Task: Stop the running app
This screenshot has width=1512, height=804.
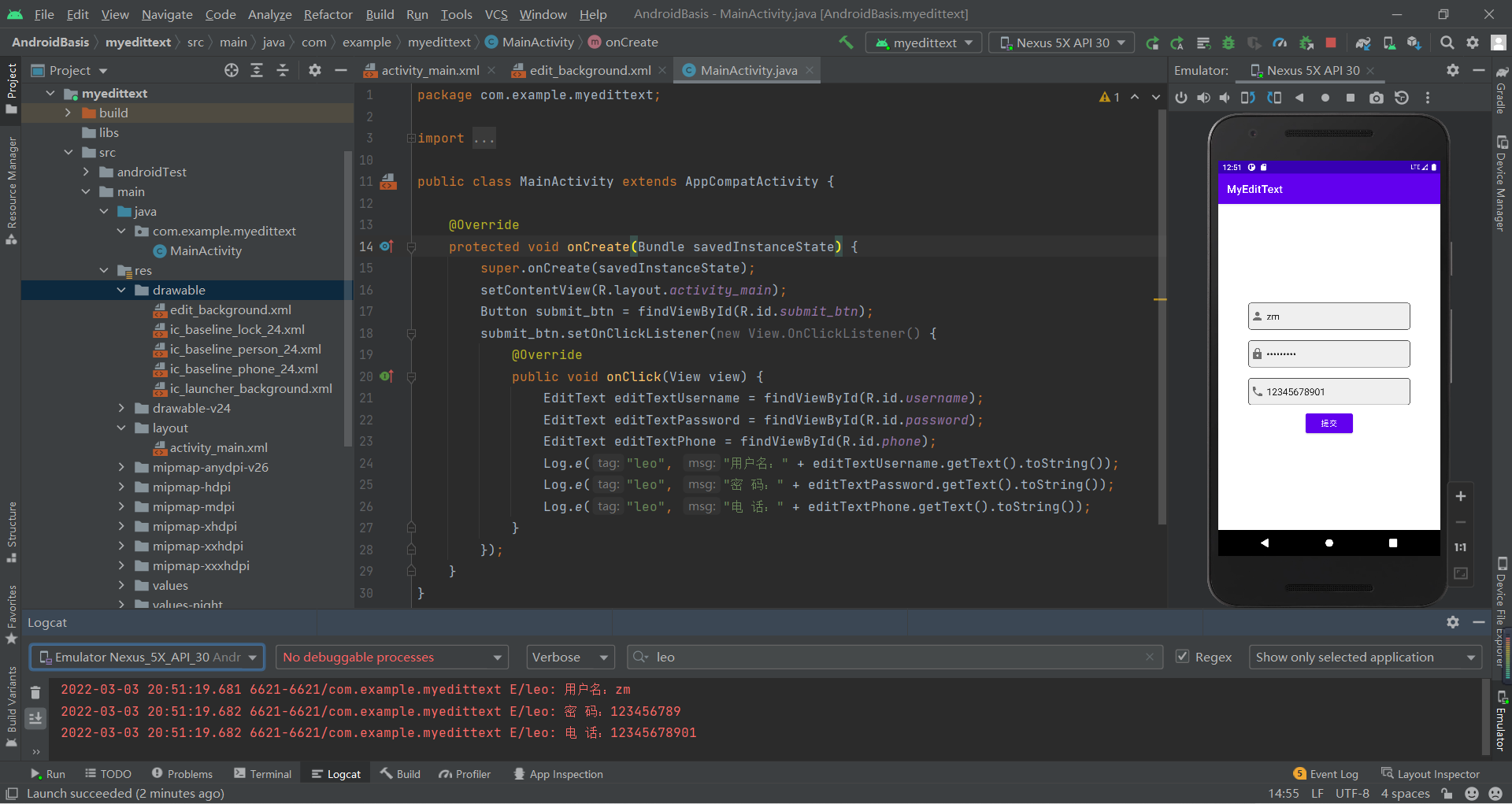Action: 1331,43
